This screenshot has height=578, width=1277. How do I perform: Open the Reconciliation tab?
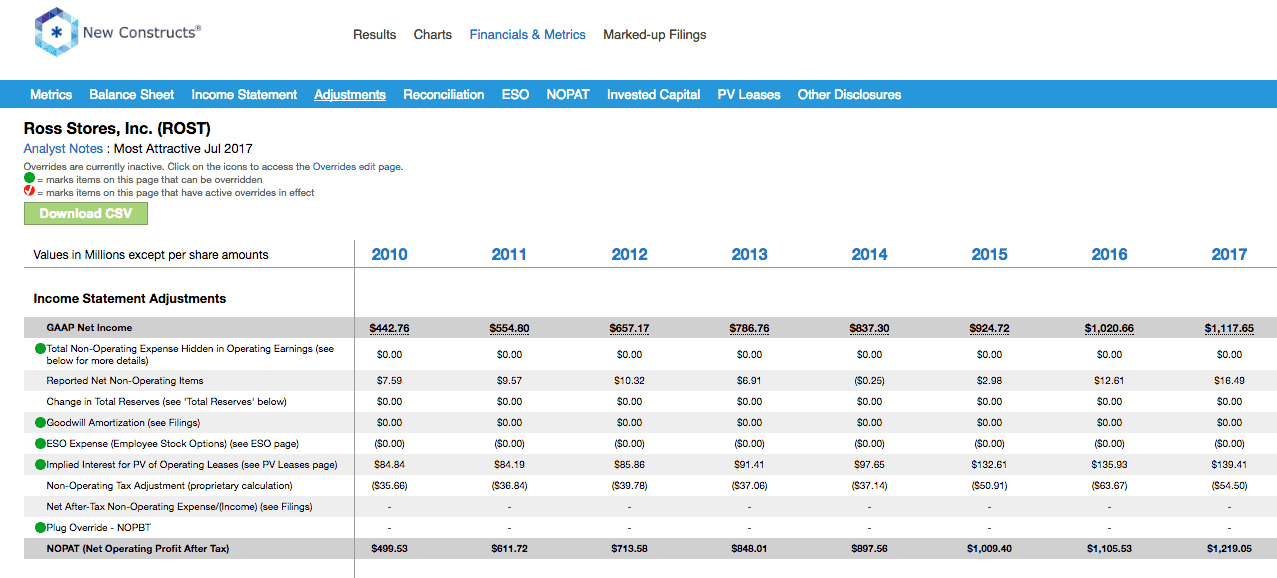pos(444,95)
